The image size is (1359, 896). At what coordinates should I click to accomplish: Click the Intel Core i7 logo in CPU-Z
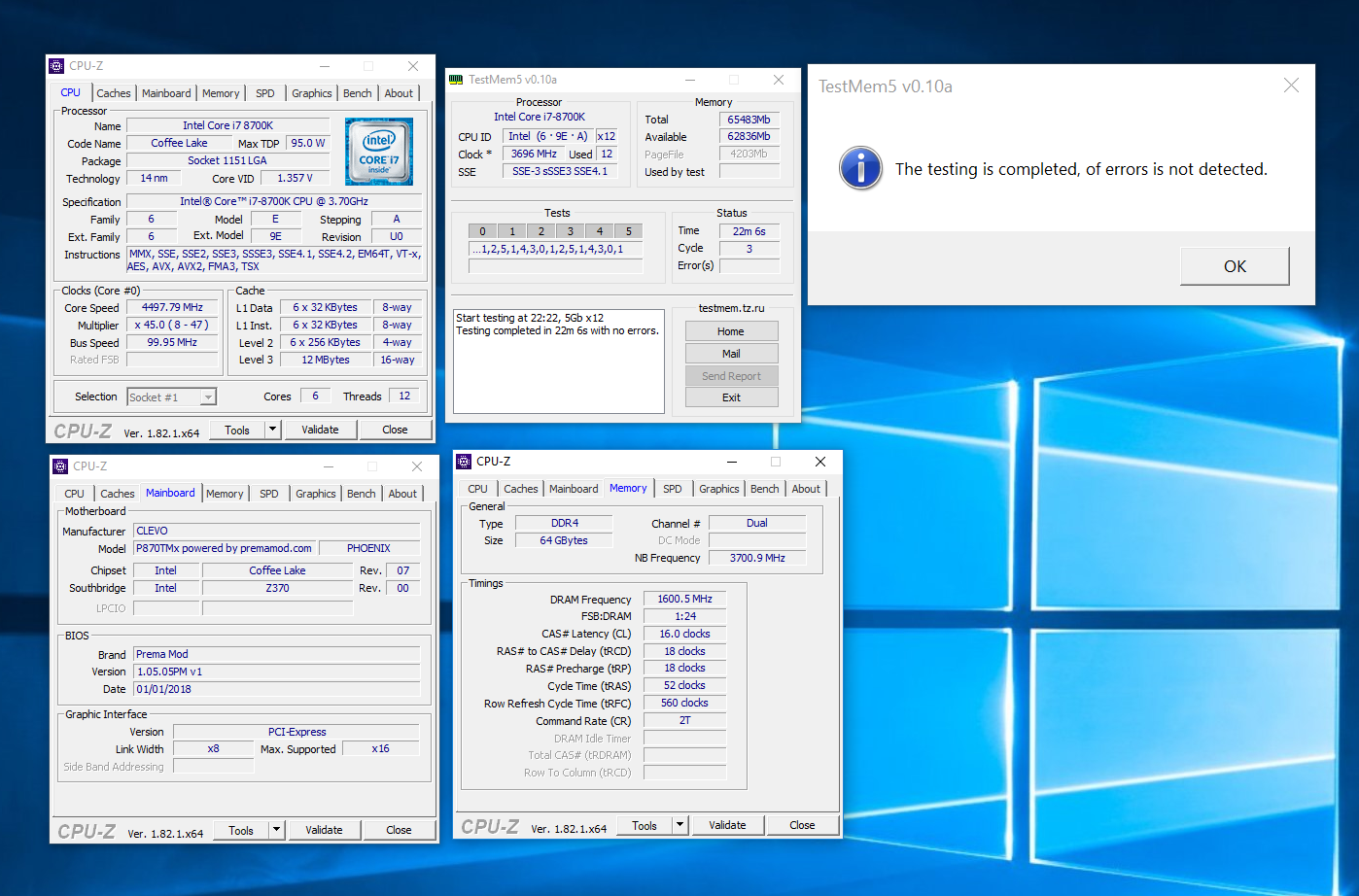point(379,152)
